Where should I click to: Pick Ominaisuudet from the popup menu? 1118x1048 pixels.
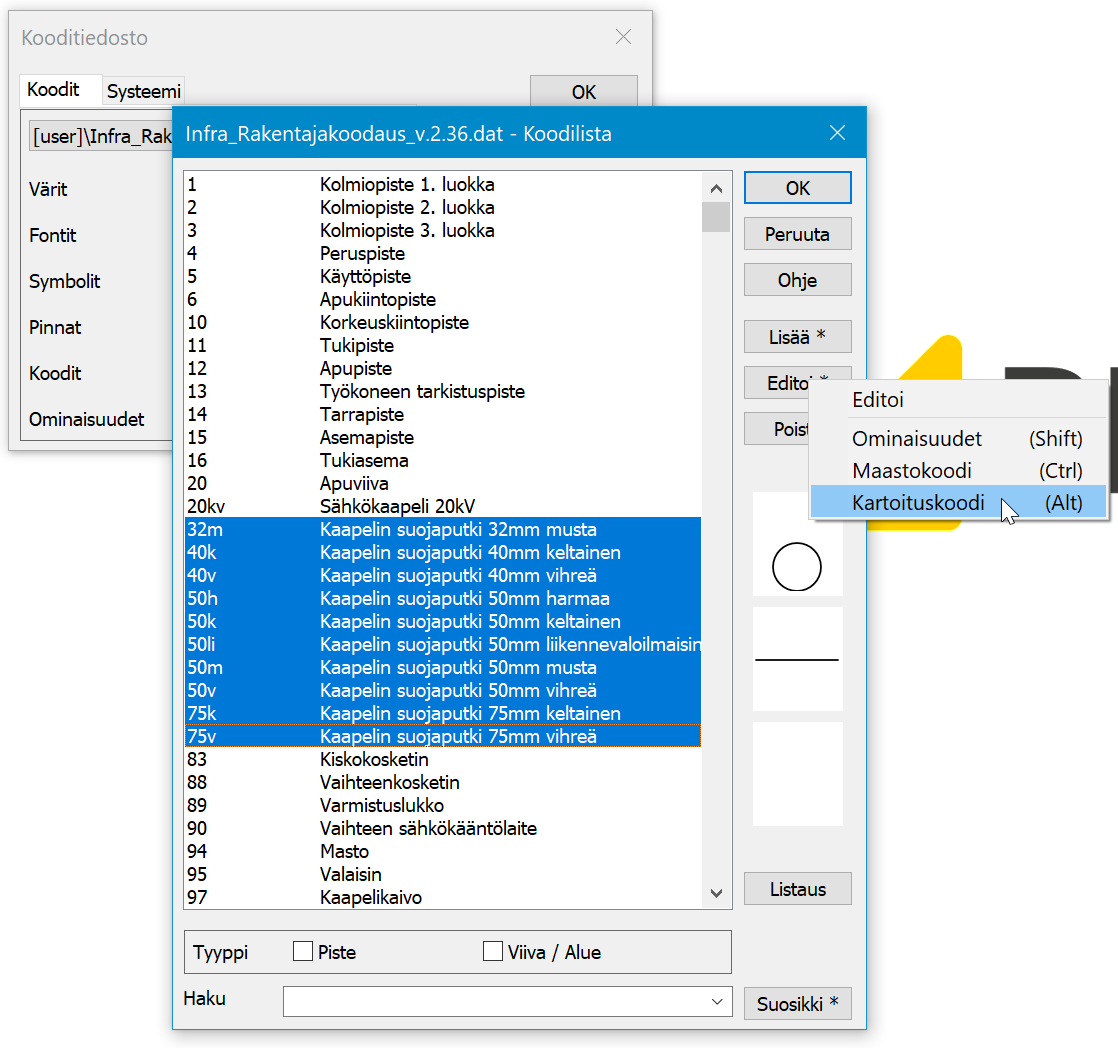coord(916,439)
